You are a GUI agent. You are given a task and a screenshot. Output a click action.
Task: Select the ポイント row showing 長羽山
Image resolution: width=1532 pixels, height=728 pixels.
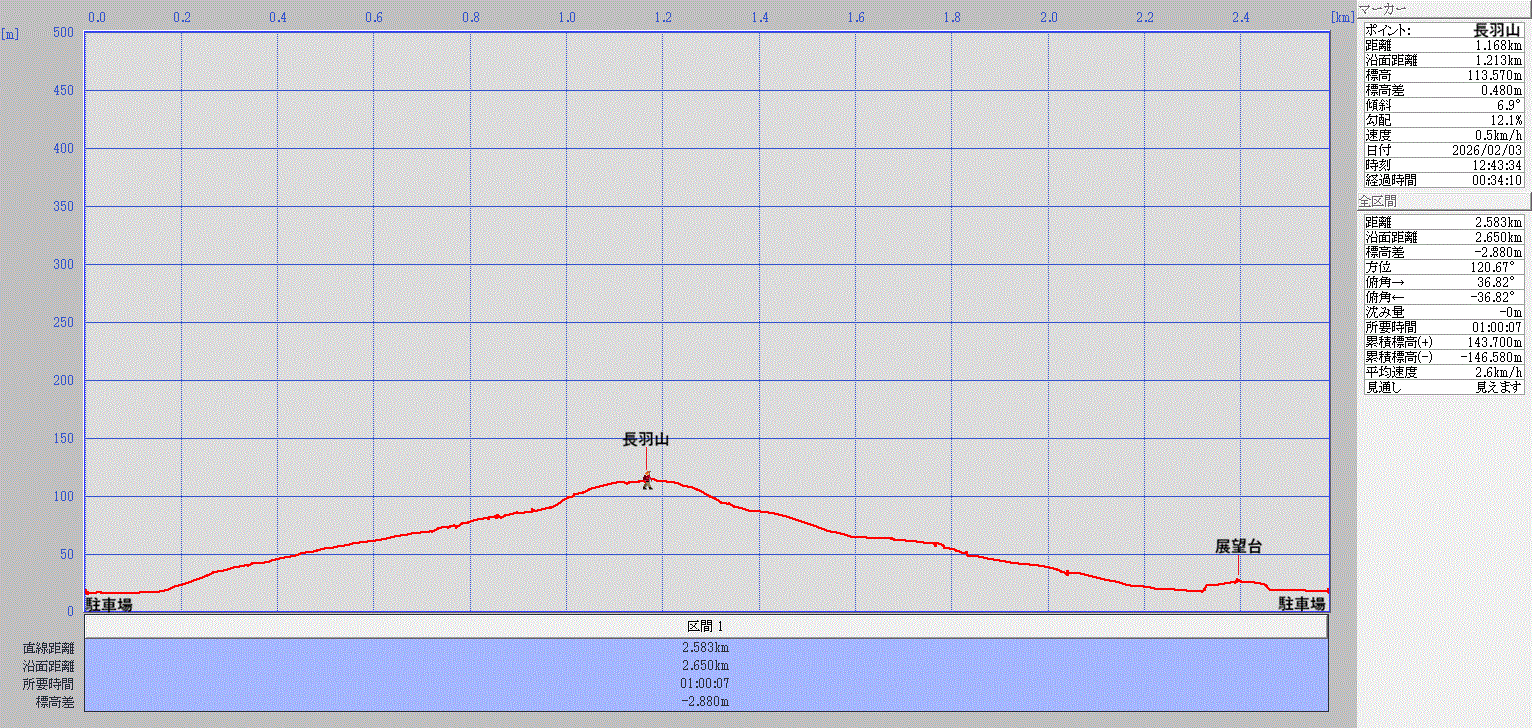coord(1443,30)
